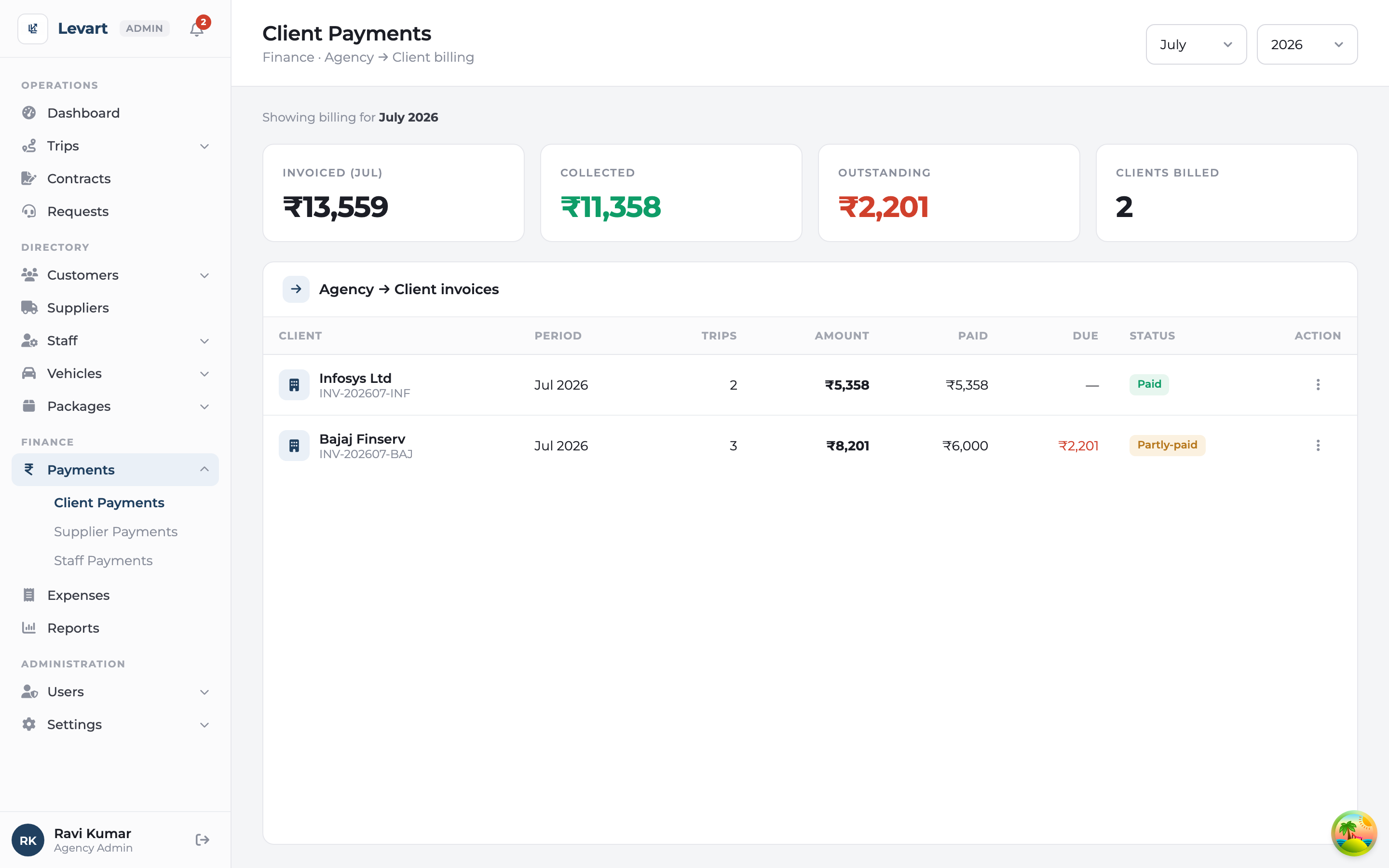This screenshot has height=868, width=1389.
Task: Click the Outstanding summary card
Action: click(x=949, y=193)
